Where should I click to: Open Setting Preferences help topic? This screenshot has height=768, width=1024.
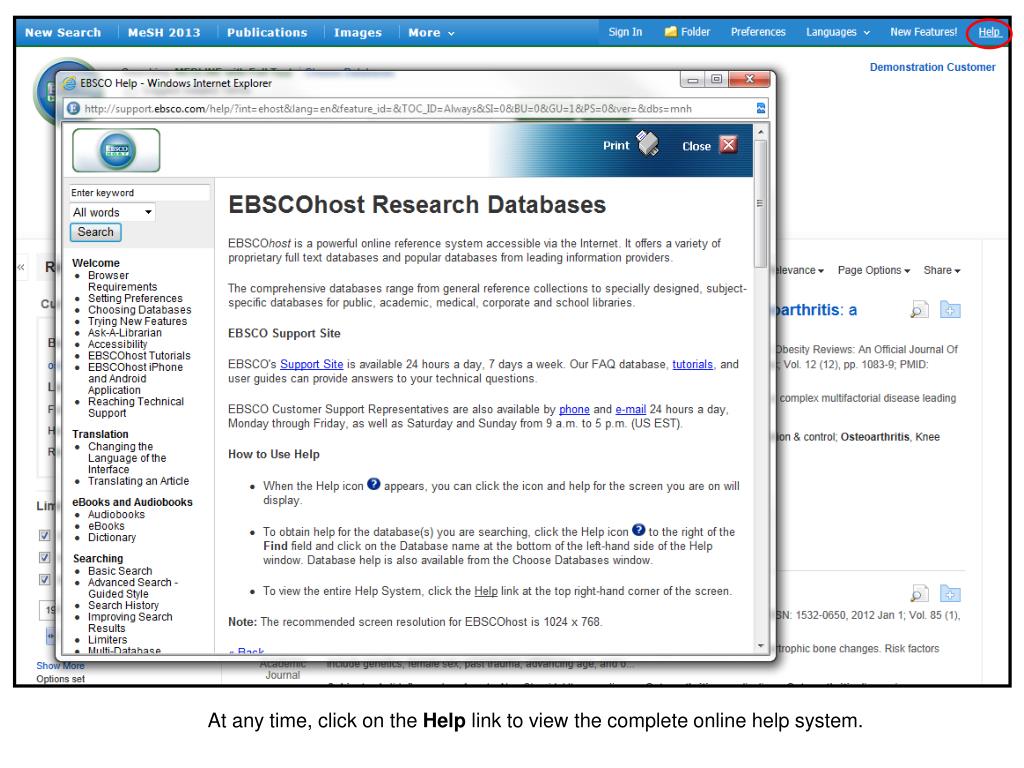click(135, 298)
